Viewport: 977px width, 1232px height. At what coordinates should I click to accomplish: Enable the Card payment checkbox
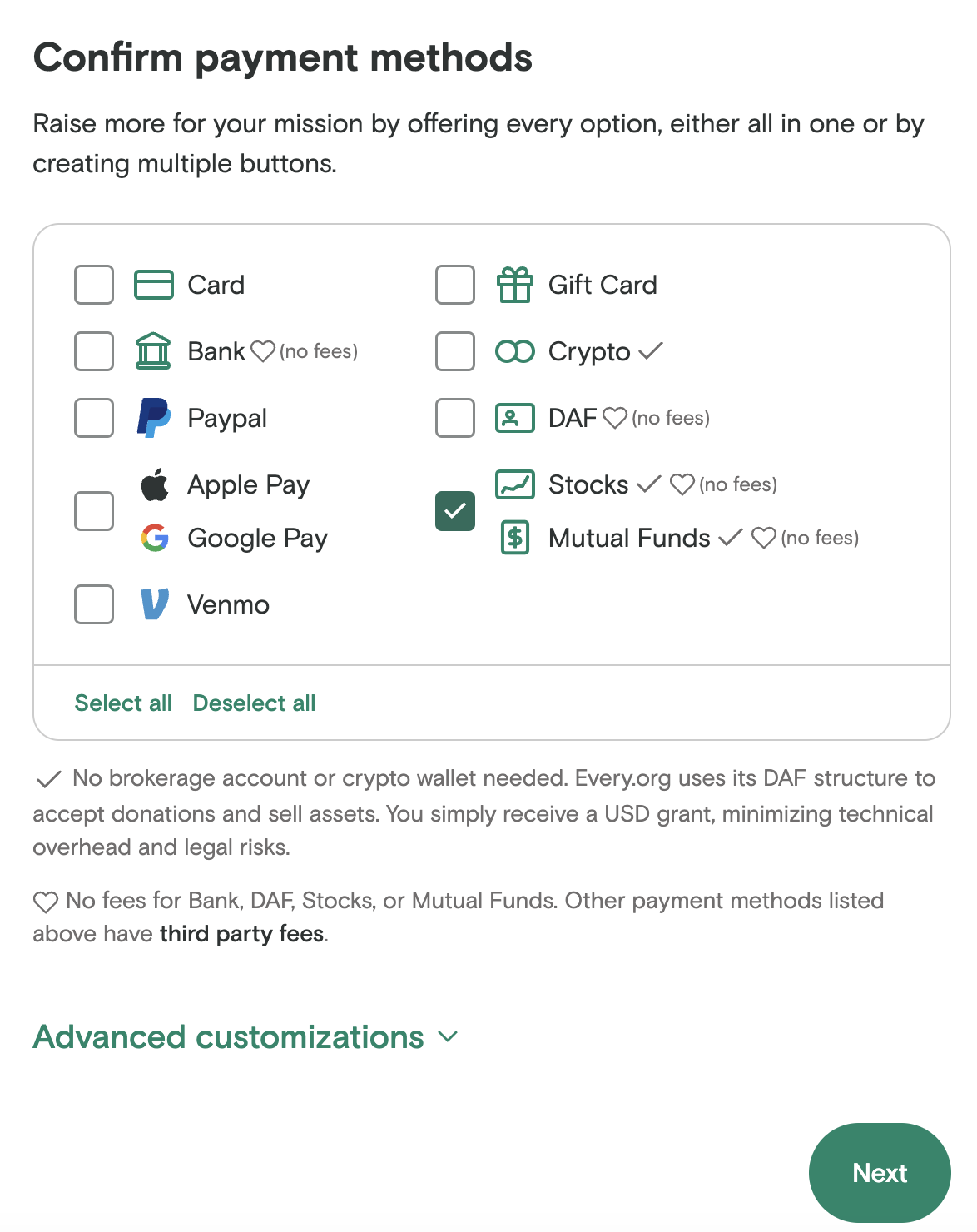[94, 285]
